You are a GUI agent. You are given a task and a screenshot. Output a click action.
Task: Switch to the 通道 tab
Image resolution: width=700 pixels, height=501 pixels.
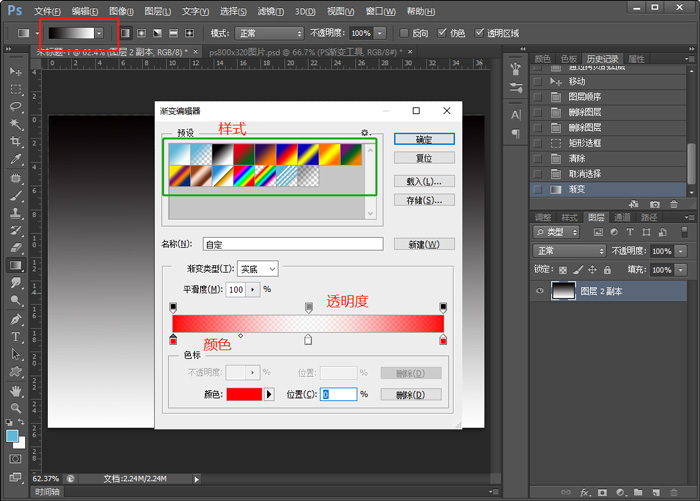(622, 217)
